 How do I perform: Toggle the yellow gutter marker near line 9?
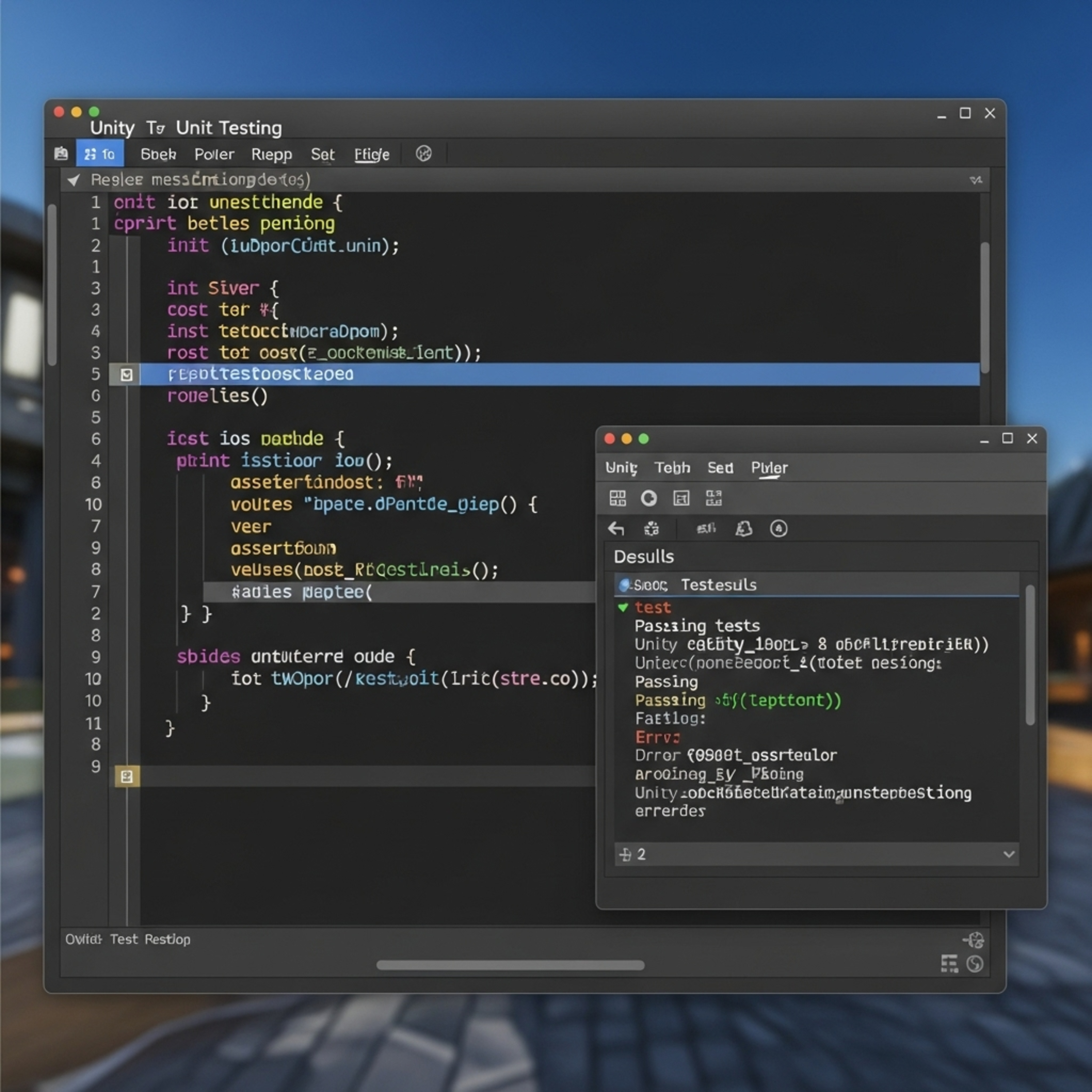coord(127,776)
